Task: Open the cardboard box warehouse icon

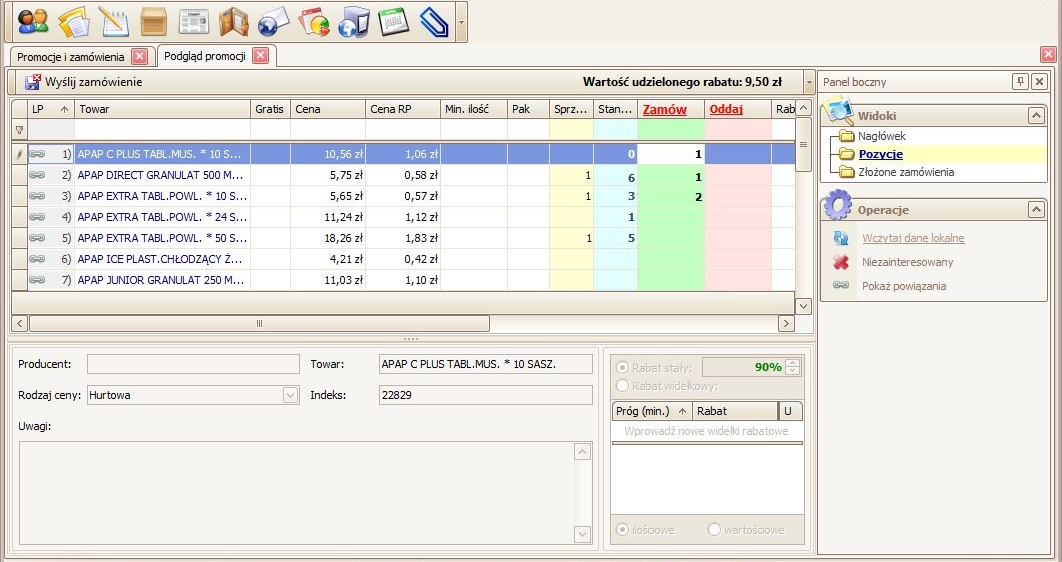Action: (x=153, y=21)
